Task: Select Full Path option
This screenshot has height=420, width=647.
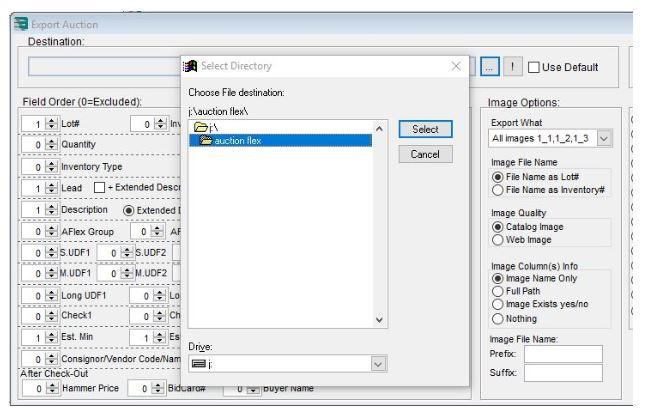Action: click(498, 291)
